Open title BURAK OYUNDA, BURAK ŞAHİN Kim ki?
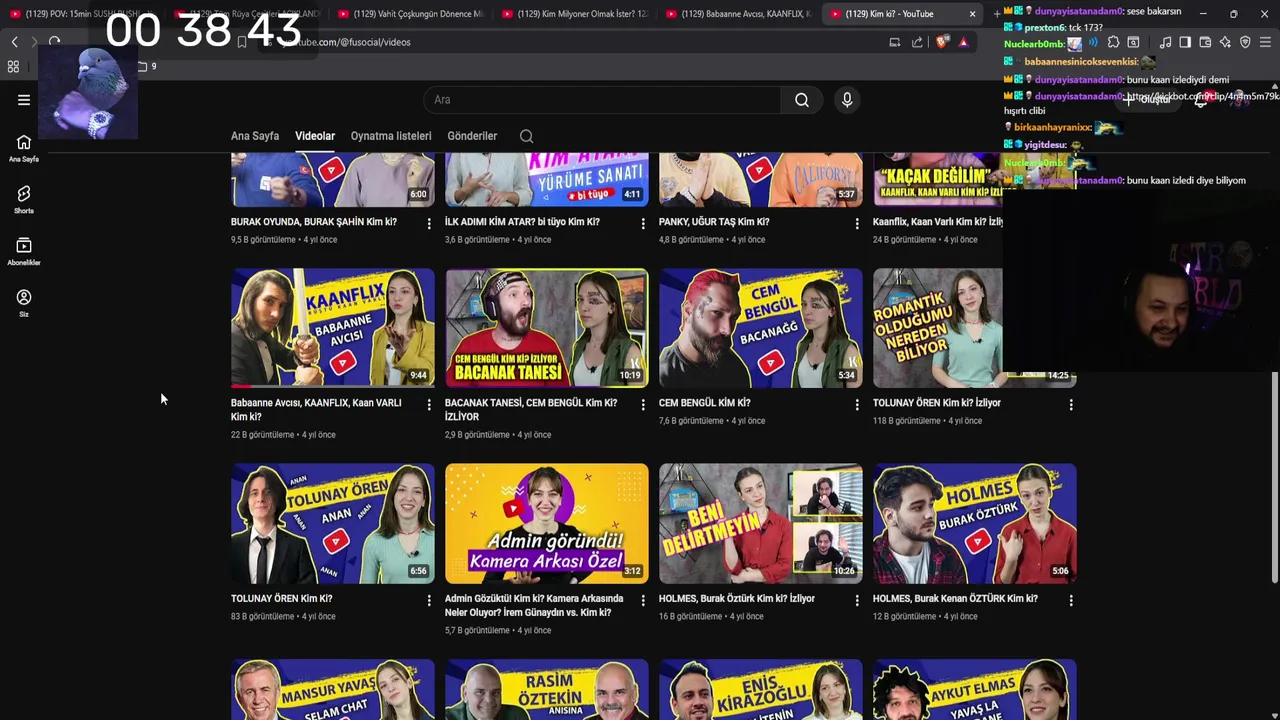Image resolution: width=1280 pixels, height=720 pixels. click(x=314, y=222)
